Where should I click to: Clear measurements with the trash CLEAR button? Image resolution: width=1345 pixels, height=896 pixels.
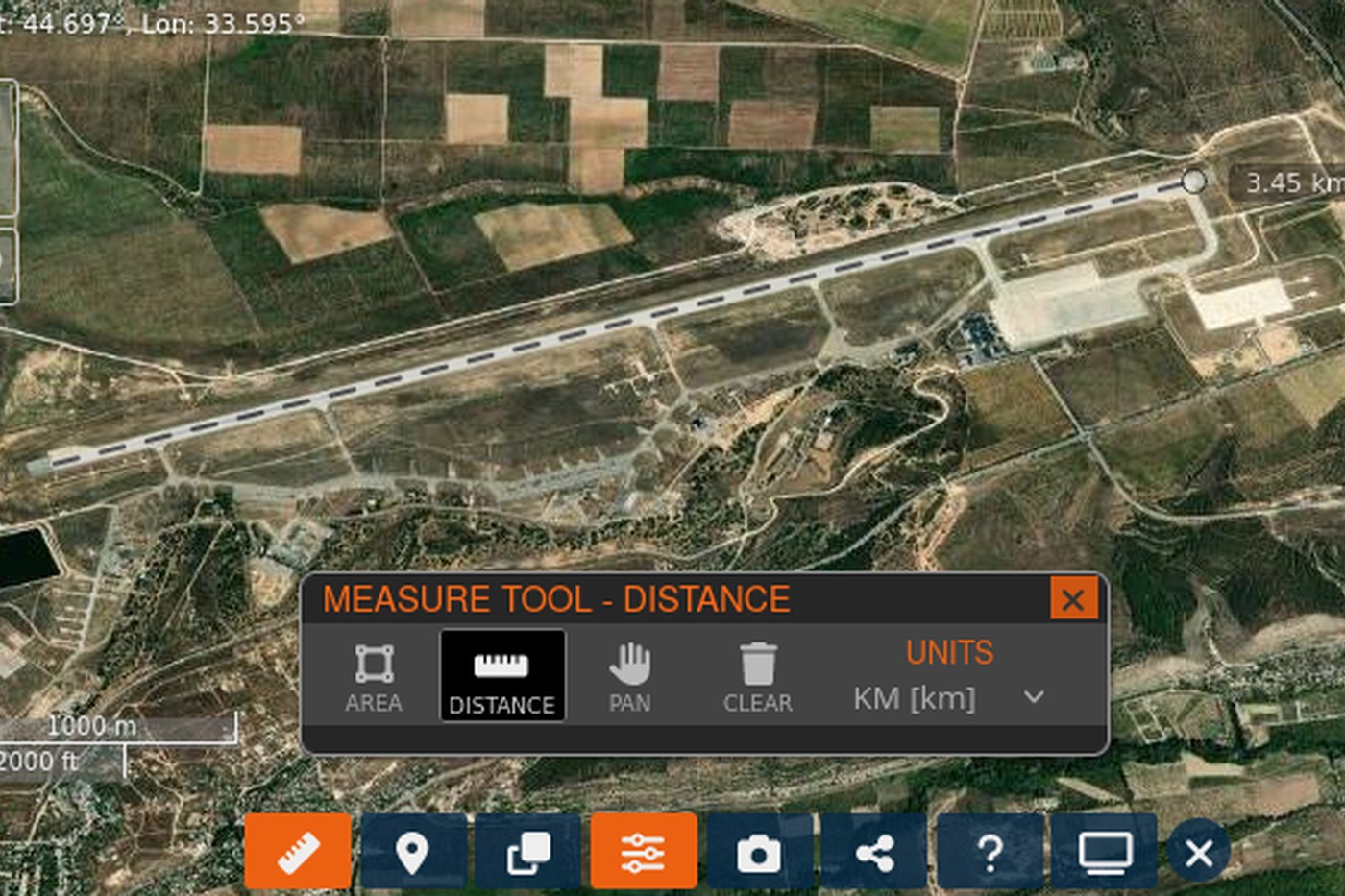click(758, 677)
